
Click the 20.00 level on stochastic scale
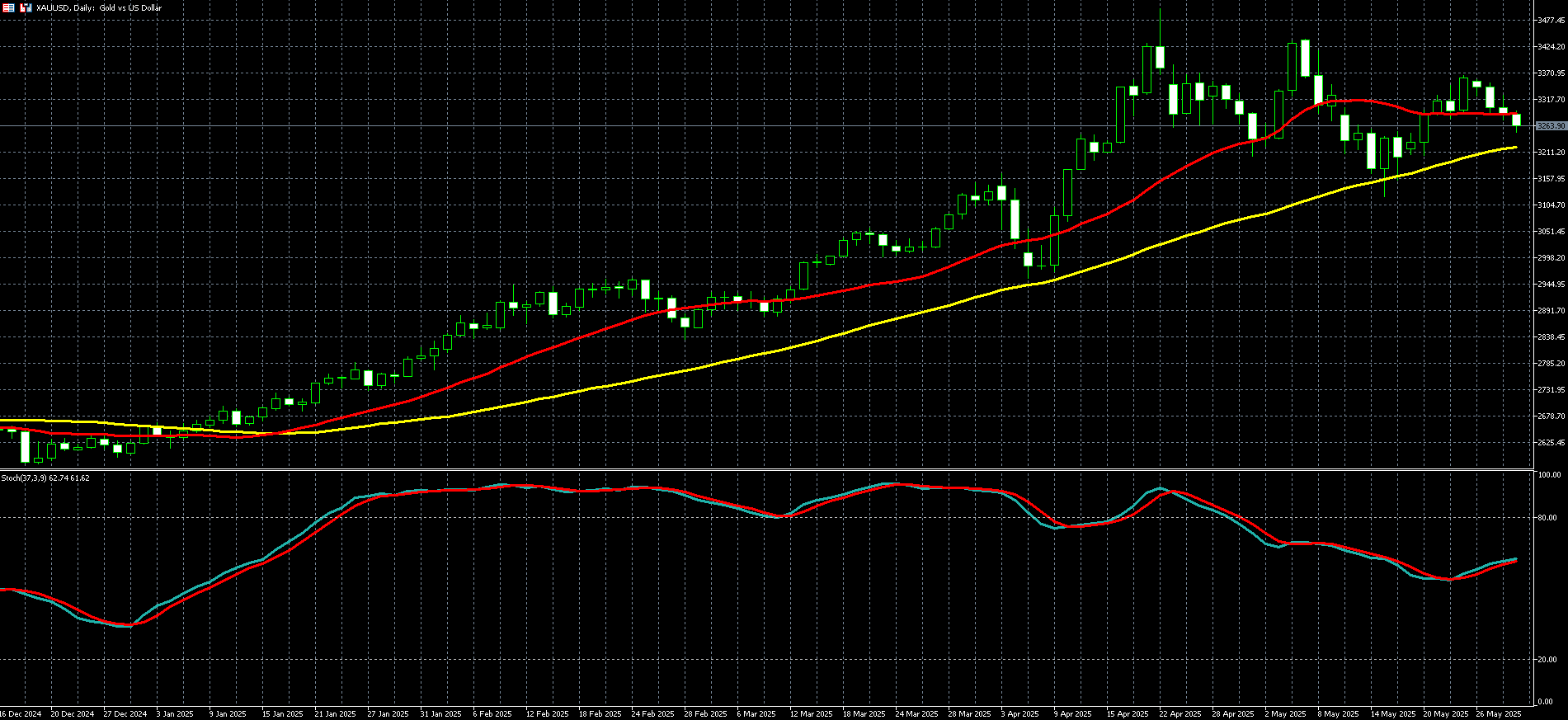(x=1547, y=660)
